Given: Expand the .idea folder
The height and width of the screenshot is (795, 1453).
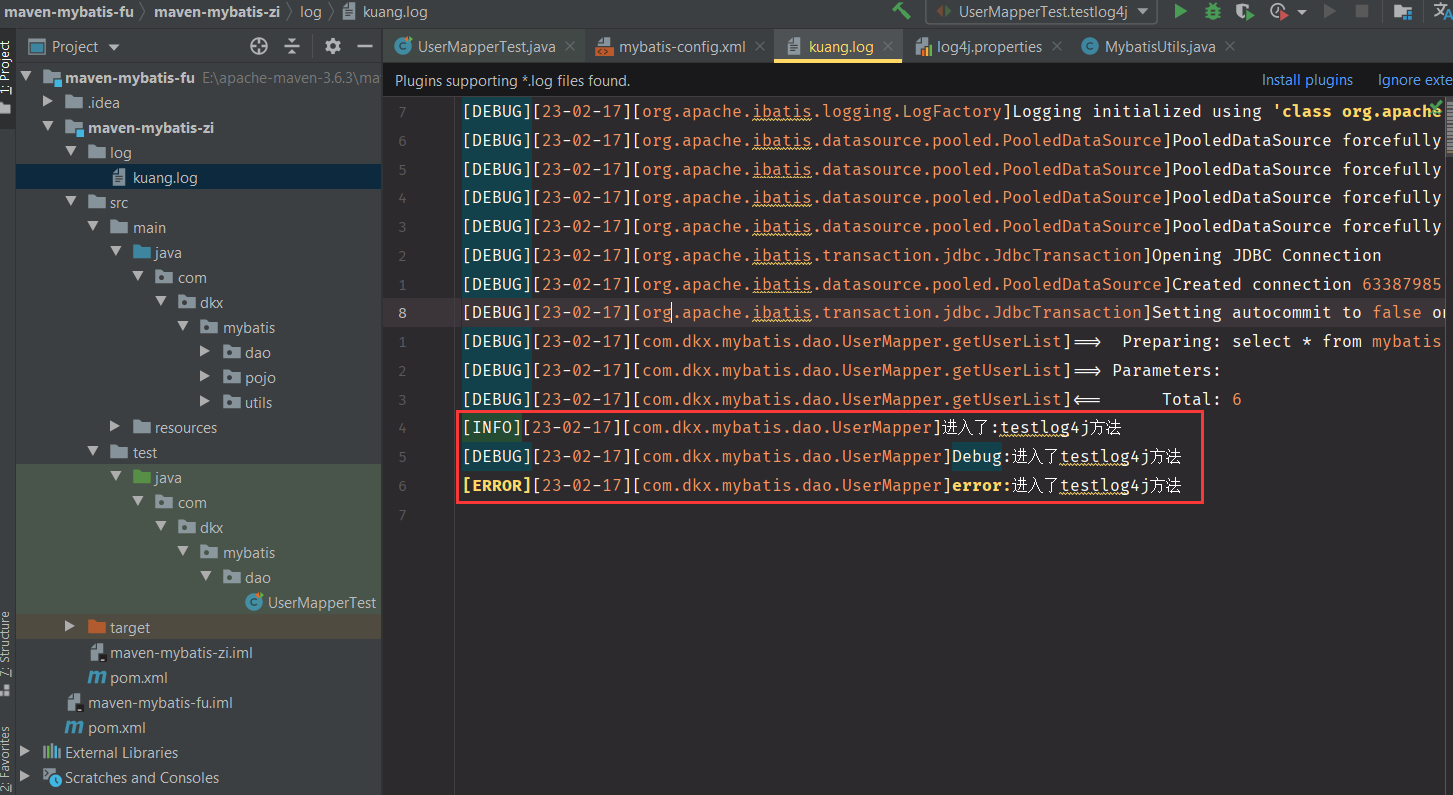Looking at the screenshot, I should 48,103.
